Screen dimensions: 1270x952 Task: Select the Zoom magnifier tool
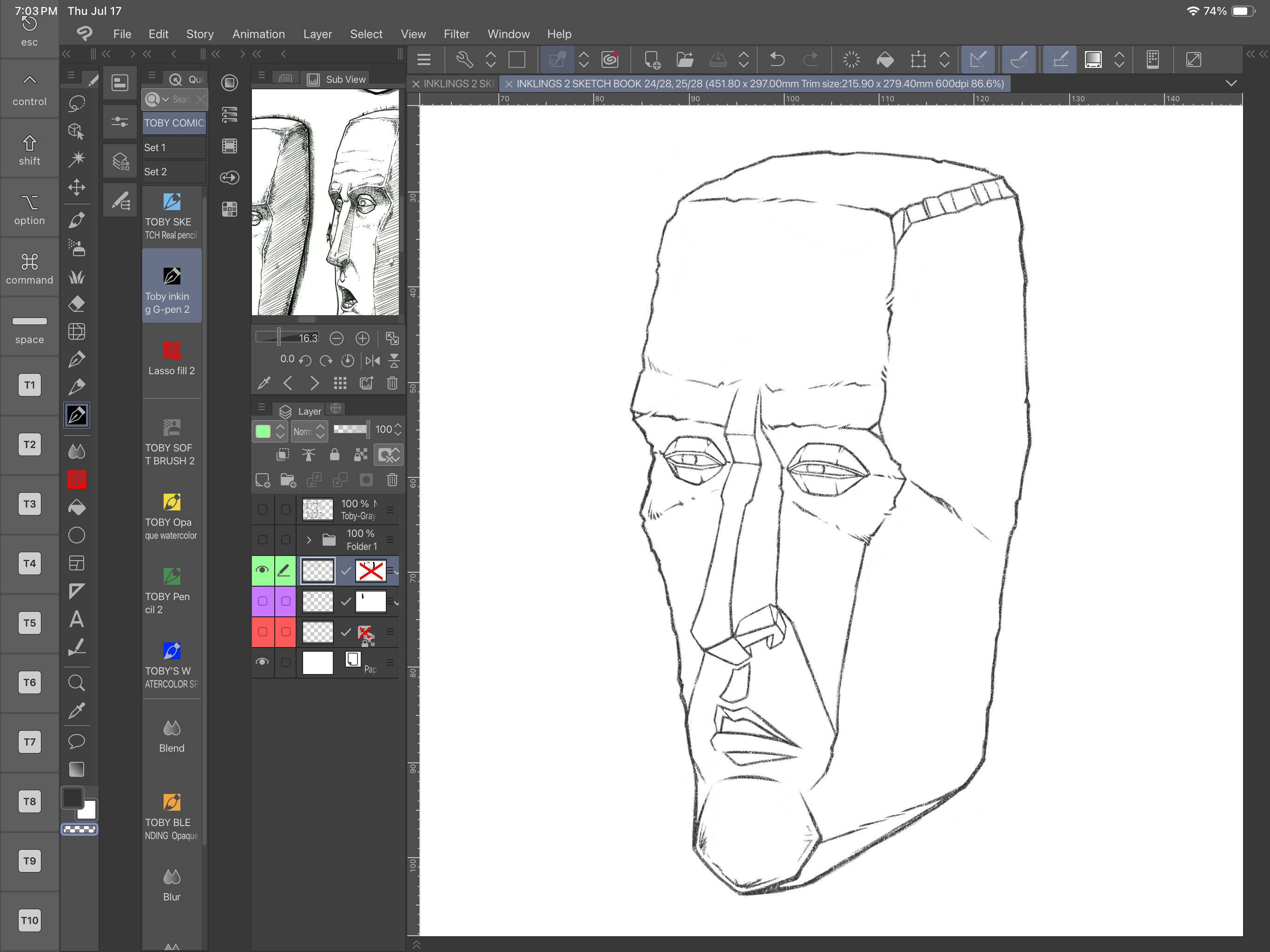(76, 683)
